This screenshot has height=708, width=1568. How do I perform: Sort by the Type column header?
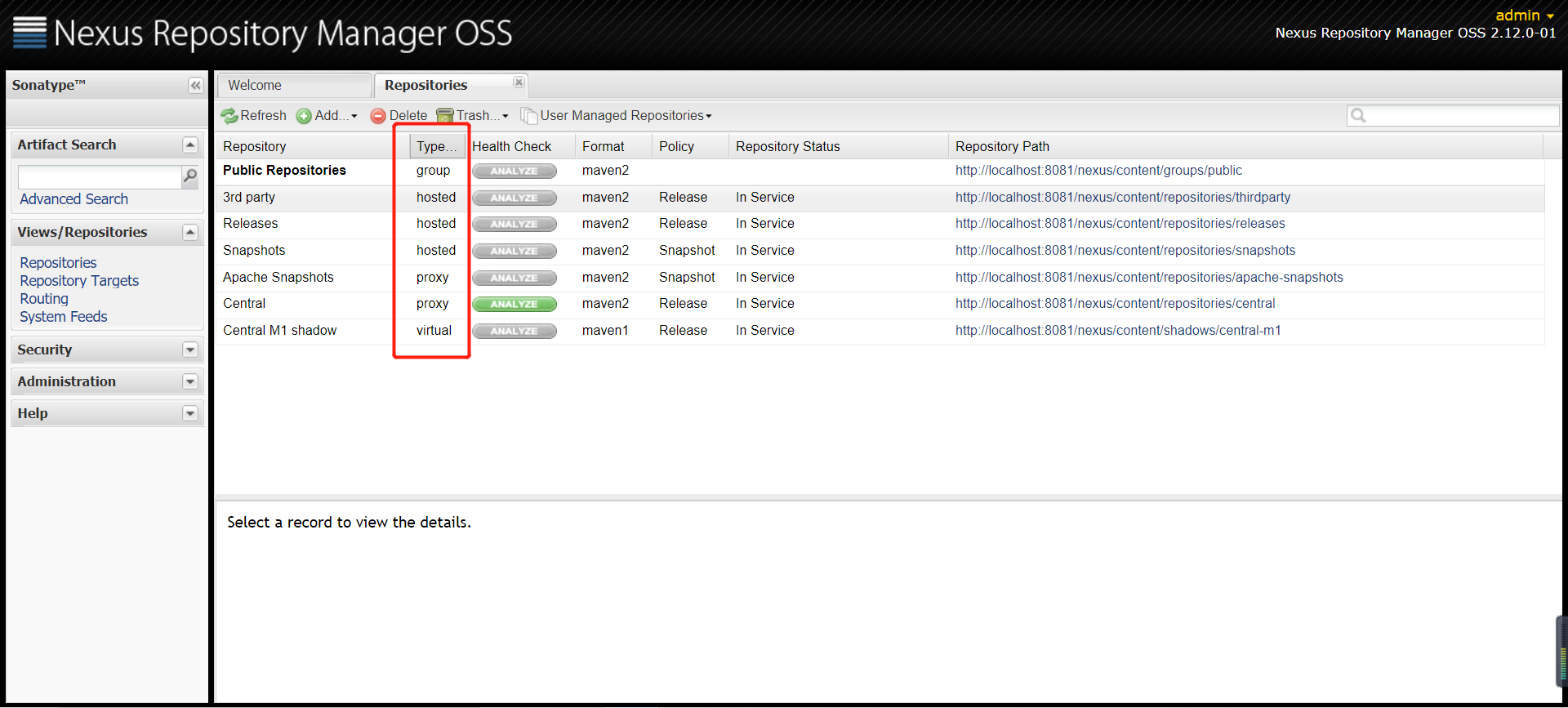(437, 146)
